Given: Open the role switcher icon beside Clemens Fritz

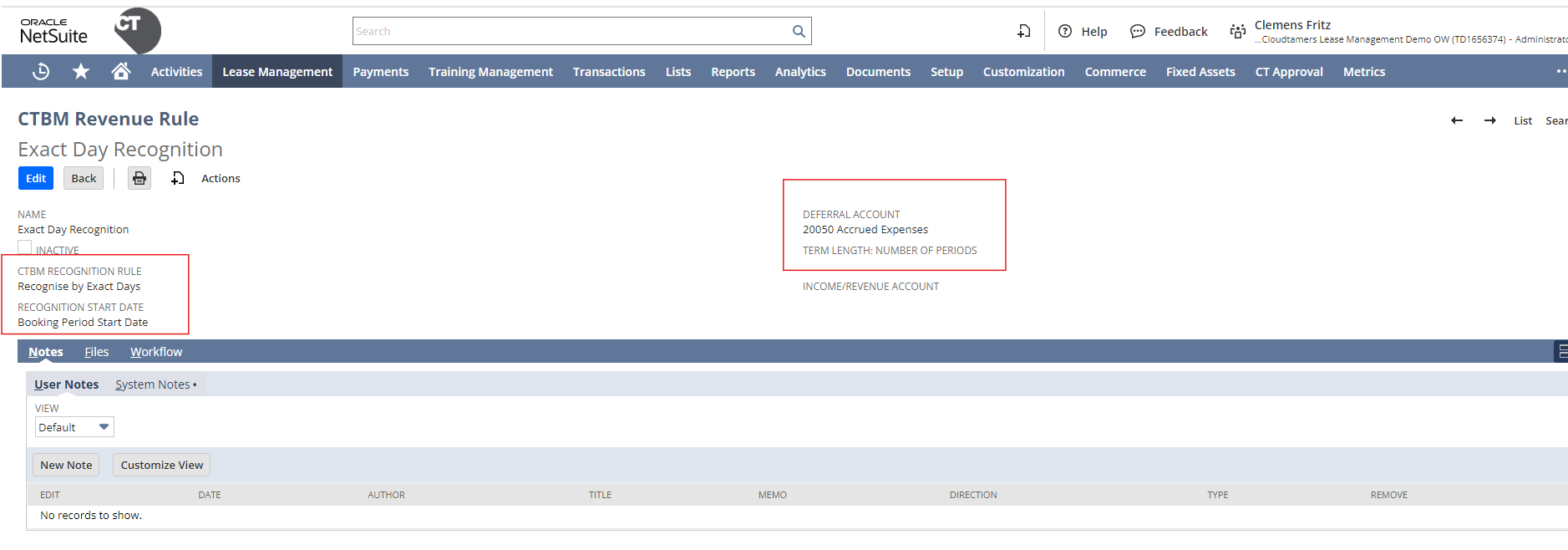Looking at the screenshot, I should [x=1238, y=31].
